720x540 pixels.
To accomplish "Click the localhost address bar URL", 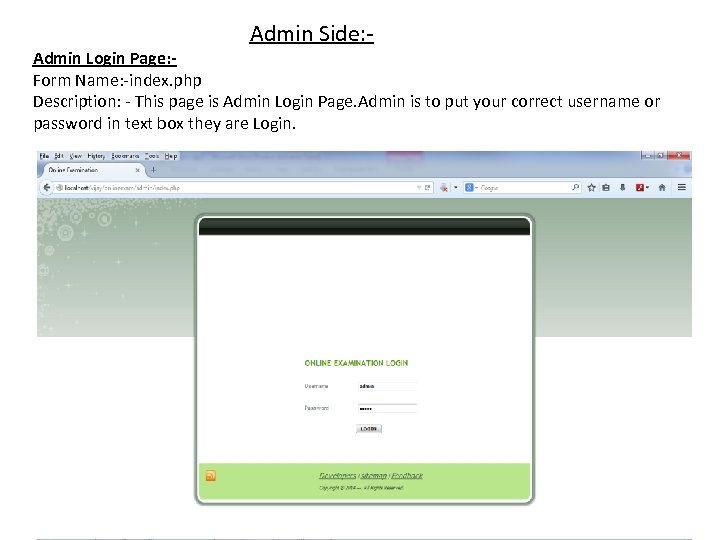I will [122, 187].
